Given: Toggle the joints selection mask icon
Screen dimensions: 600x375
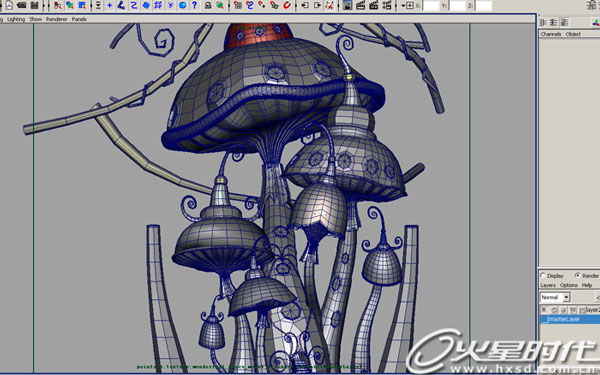Looking at the screenshot, I should point(121,5).
